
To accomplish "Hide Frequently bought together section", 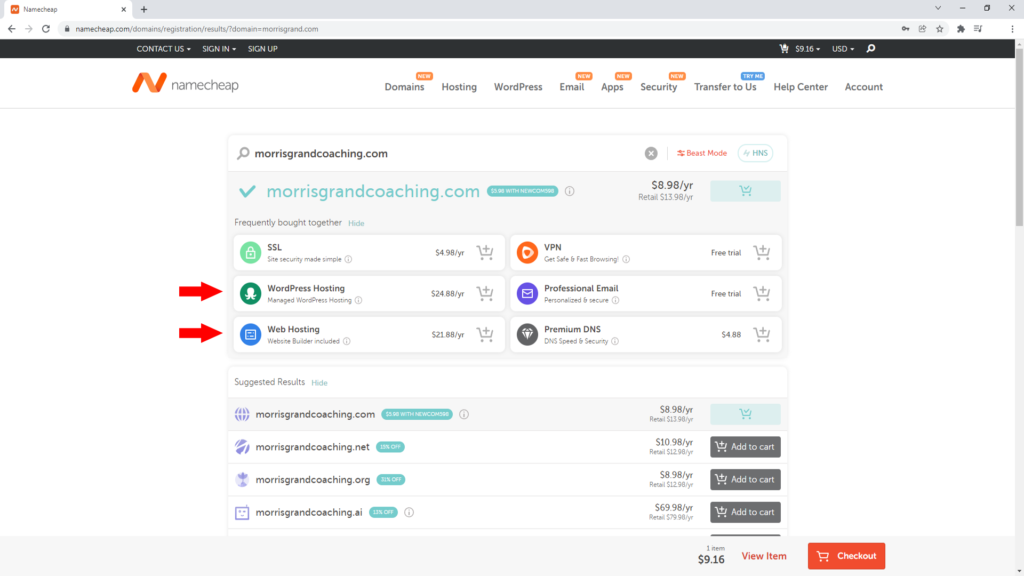I will (x=356, y=223).
